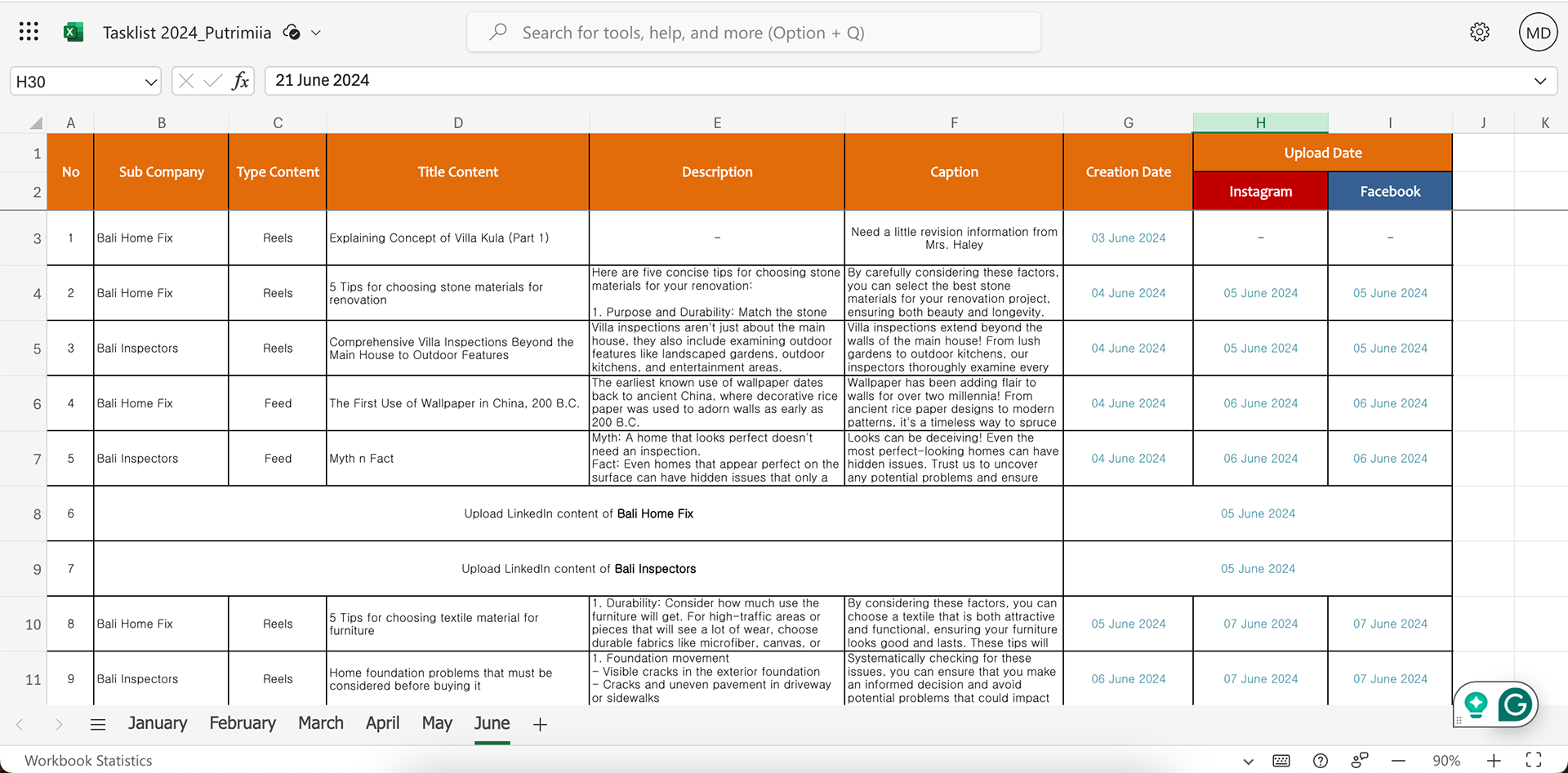Switch to the April sheet tab
Viewport: 1568px width, 773px height.
382,723
